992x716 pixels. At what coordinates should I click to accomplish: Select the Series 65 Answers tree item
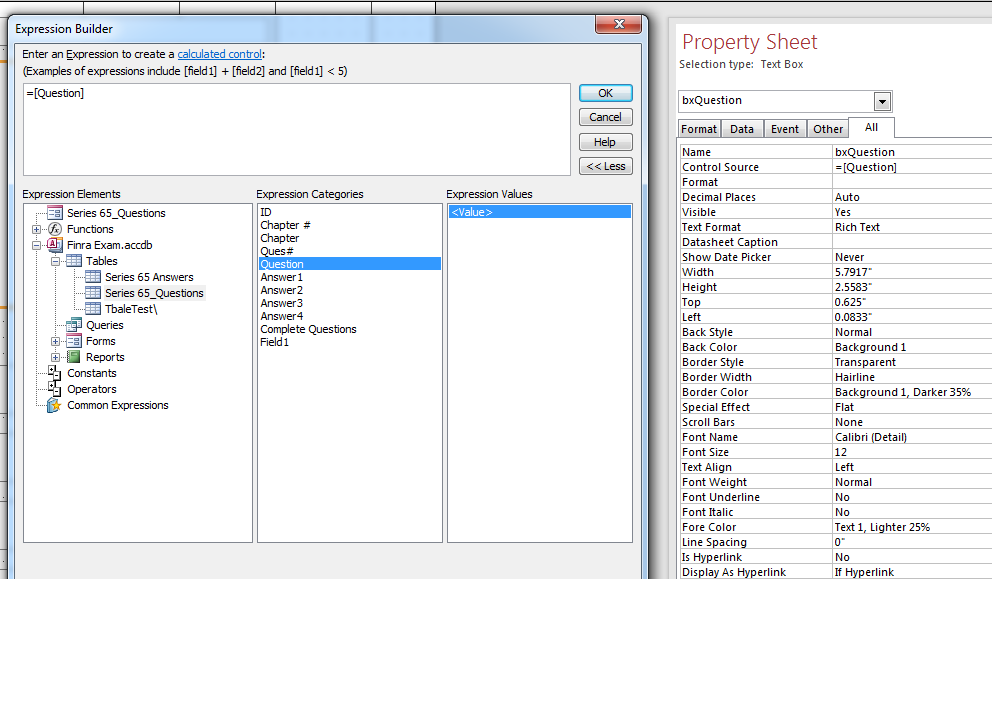(149, 277)
